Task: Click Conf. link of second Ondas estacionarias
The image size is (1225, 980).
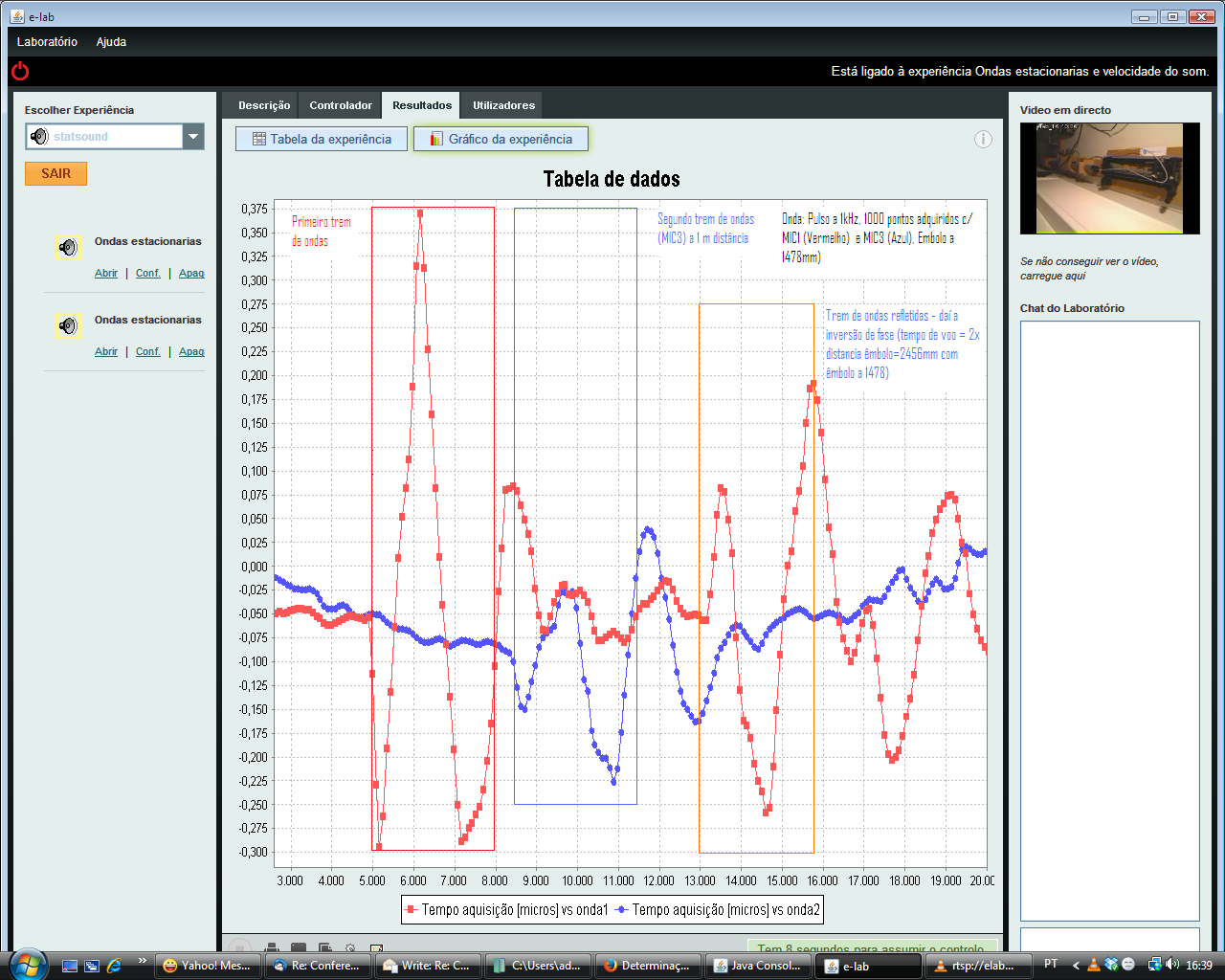Action: point(148,352)
